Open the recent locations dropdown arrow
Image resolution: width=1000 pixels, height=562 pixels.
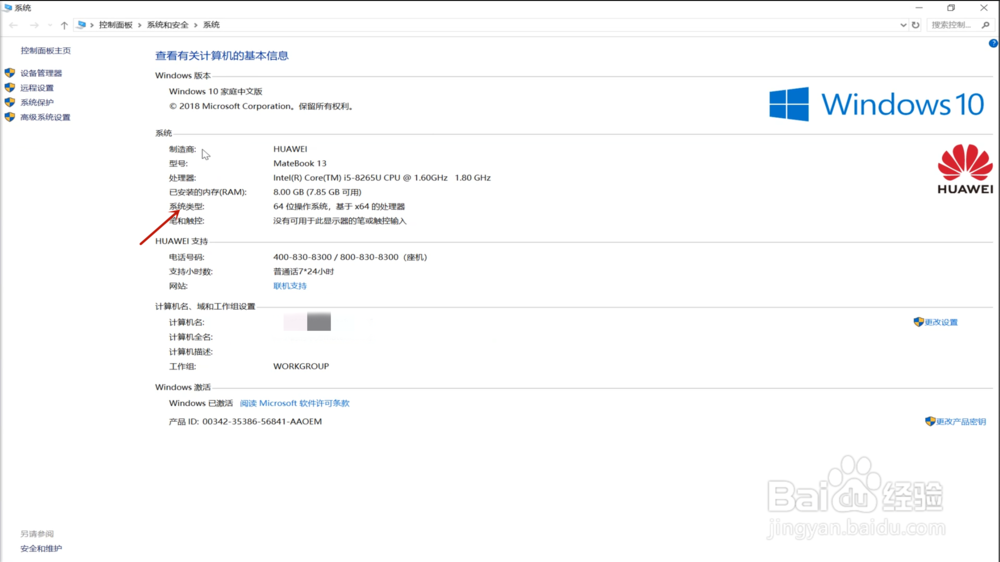(50, 25)
